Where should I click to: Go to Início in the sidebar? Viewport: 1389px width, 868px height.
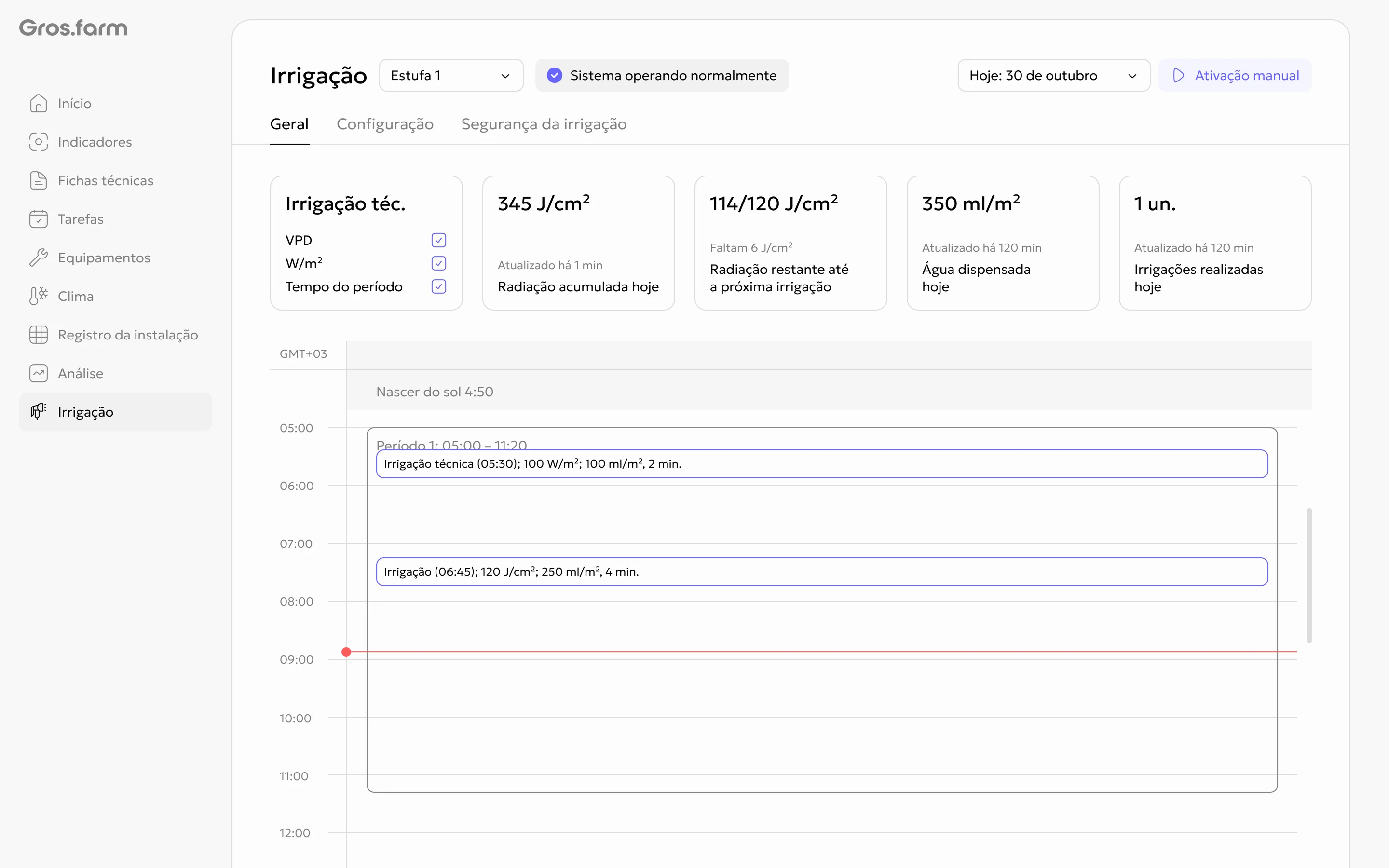click(x=115, y=103)
